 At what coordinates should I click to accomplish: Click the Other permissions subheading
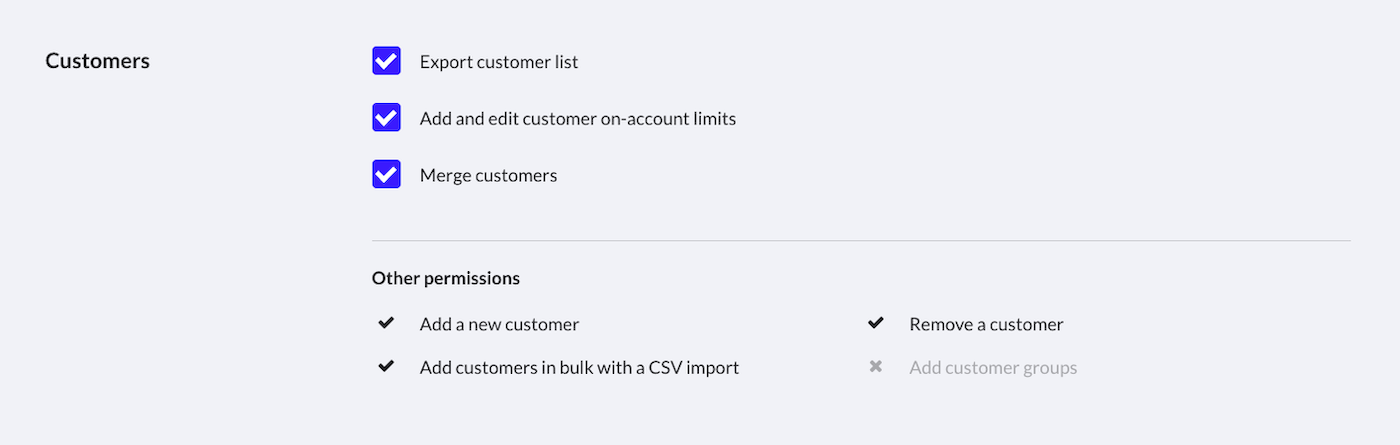click(446, 278)
